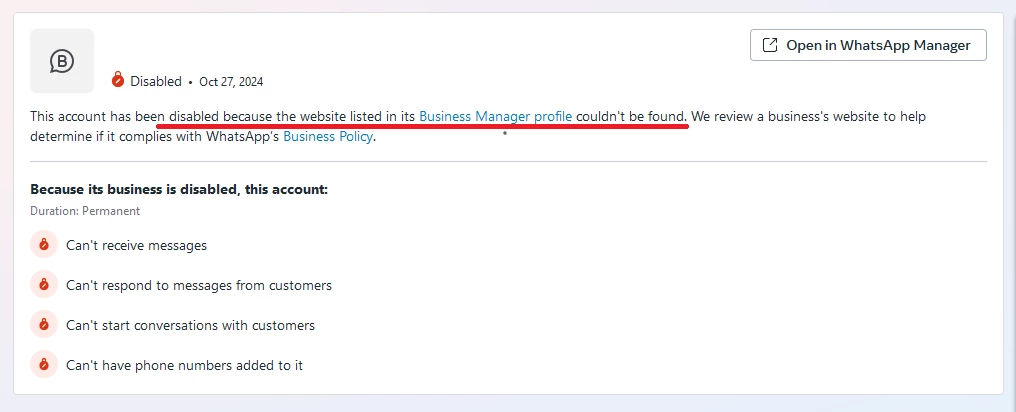Click the "Disabled" status label
Viewport: 1016px width, 412px height.
(156, 81)
